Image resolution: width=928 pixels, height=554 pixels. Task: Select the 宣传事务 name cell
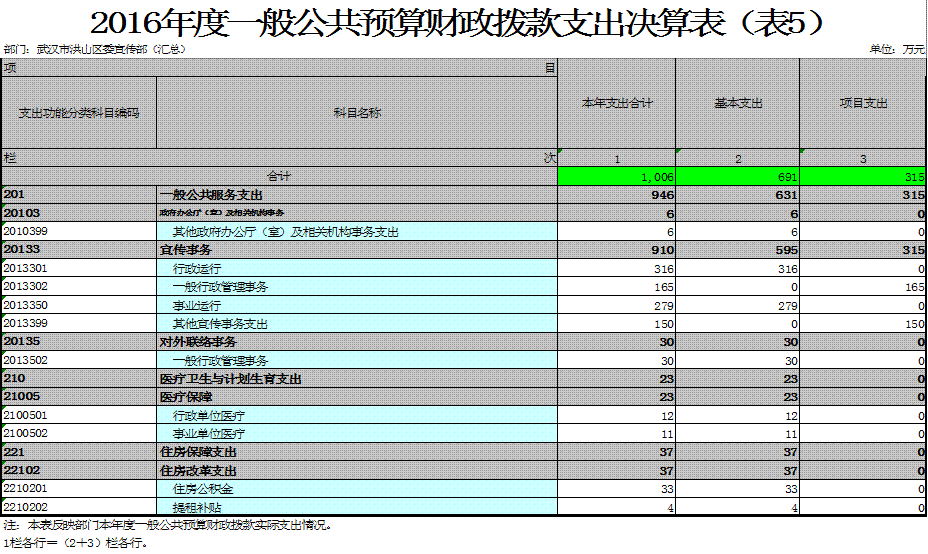click(x=357, y=250)
